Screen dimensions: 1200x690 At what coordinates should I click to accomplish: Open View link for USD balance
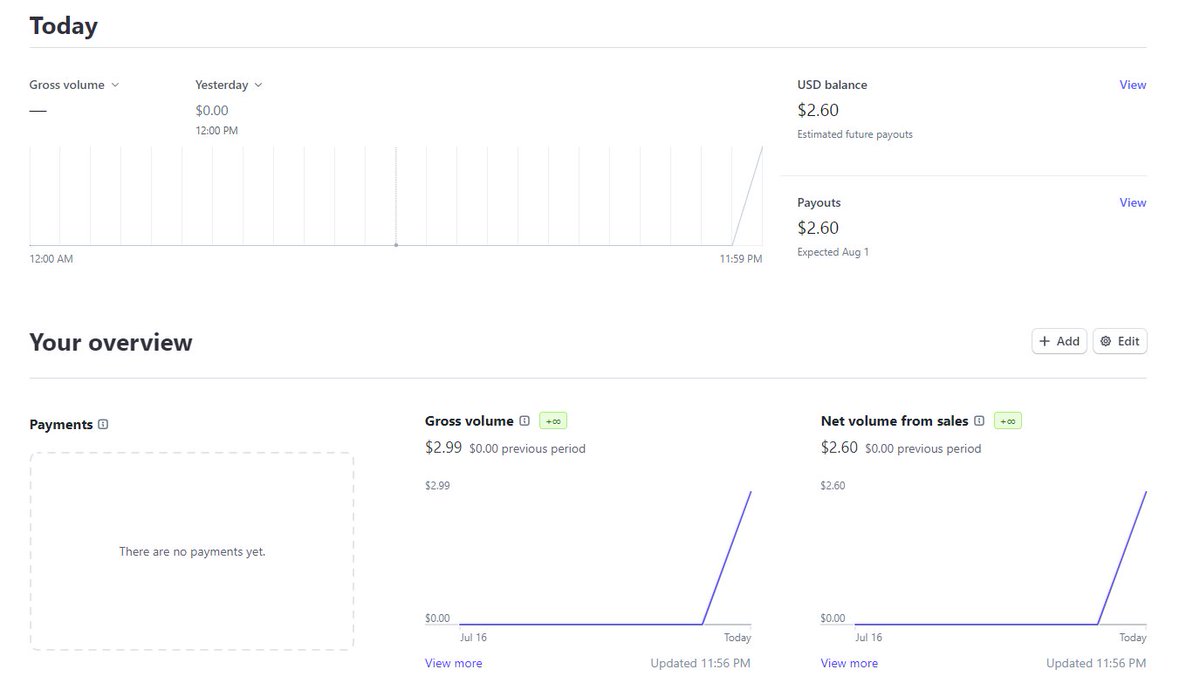point(1132,84)
